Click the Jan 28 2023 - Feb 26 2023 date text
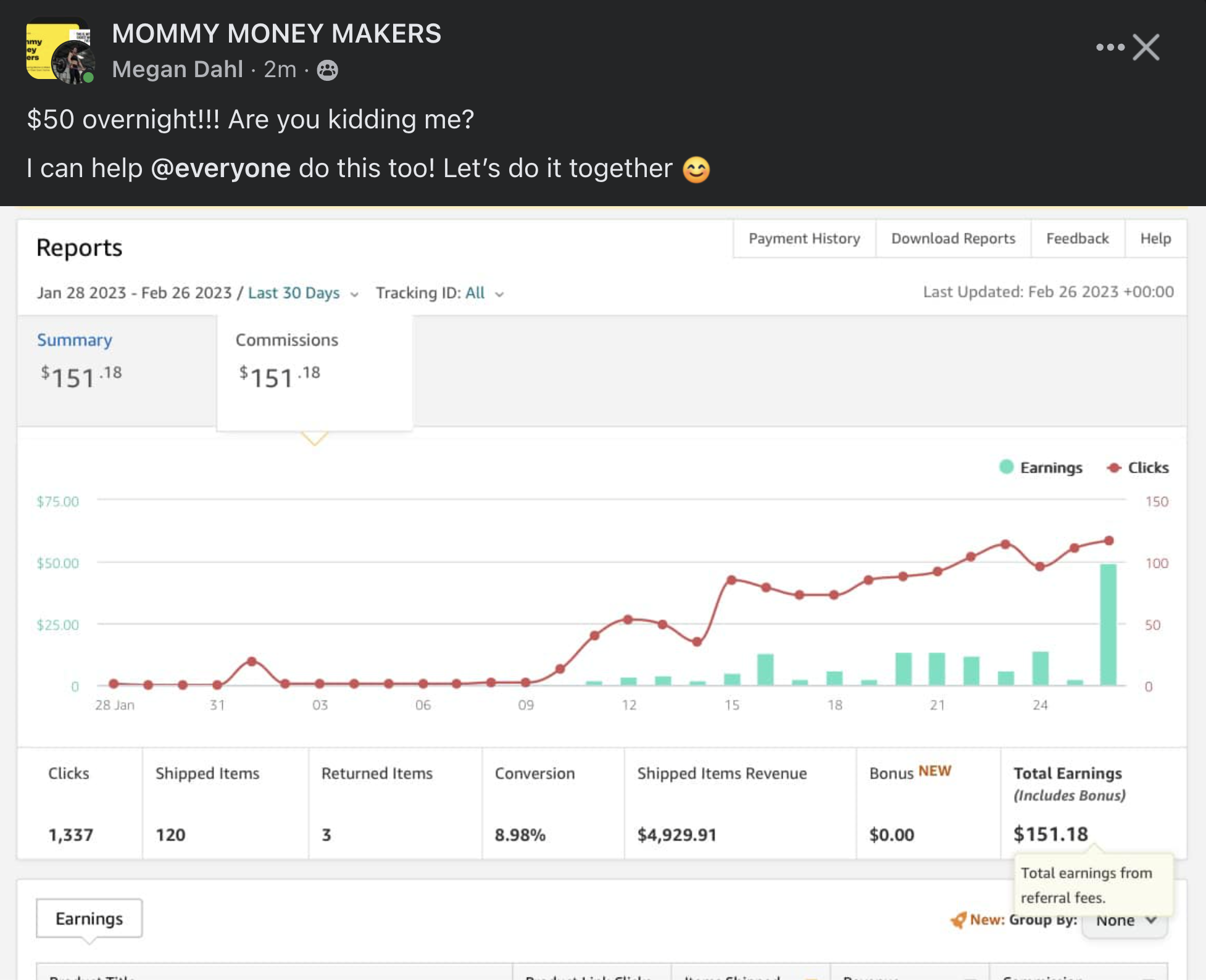This screenshot has width=1206, height=980. [134, 293]
